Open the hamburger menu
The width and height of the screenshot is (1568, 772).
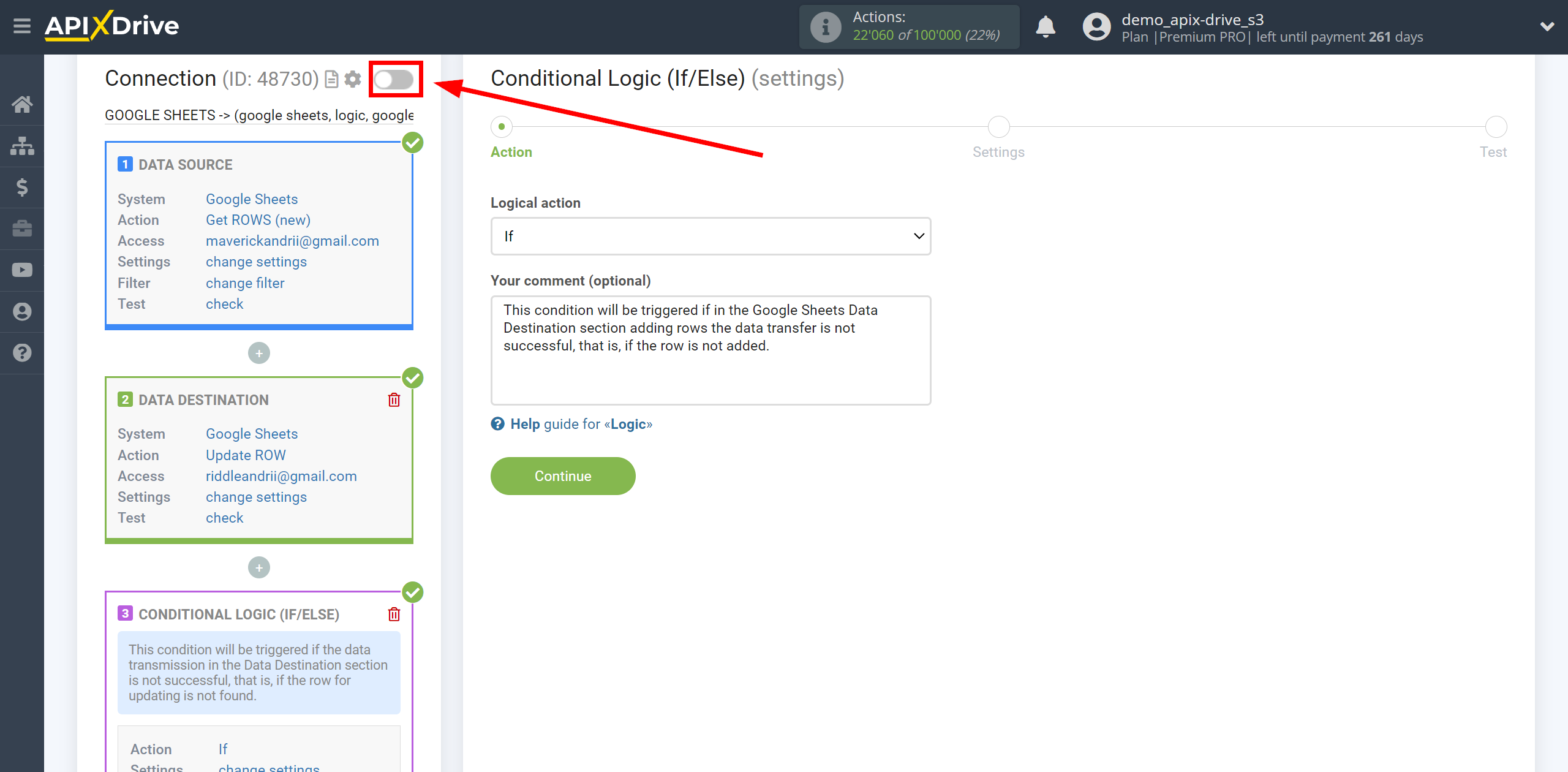(22, 26)
